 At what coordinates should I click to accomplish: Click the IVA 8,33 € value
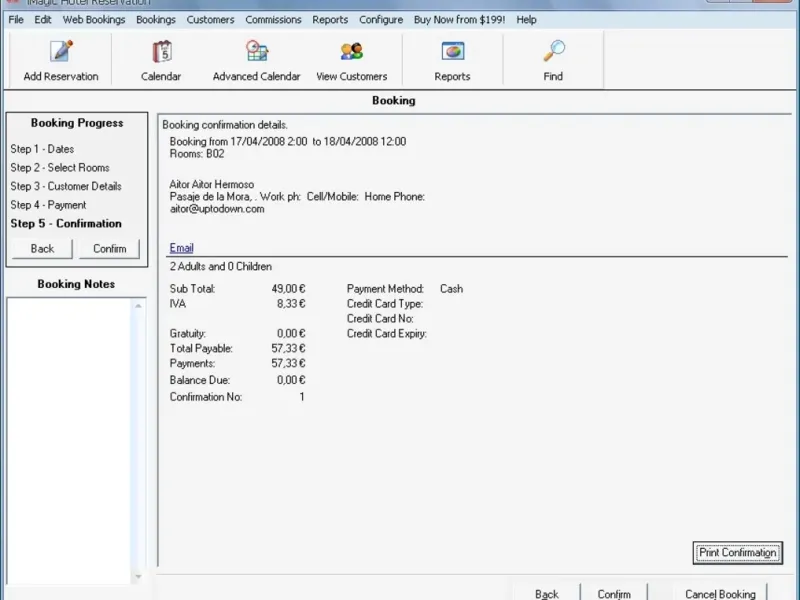click(291, 304)
